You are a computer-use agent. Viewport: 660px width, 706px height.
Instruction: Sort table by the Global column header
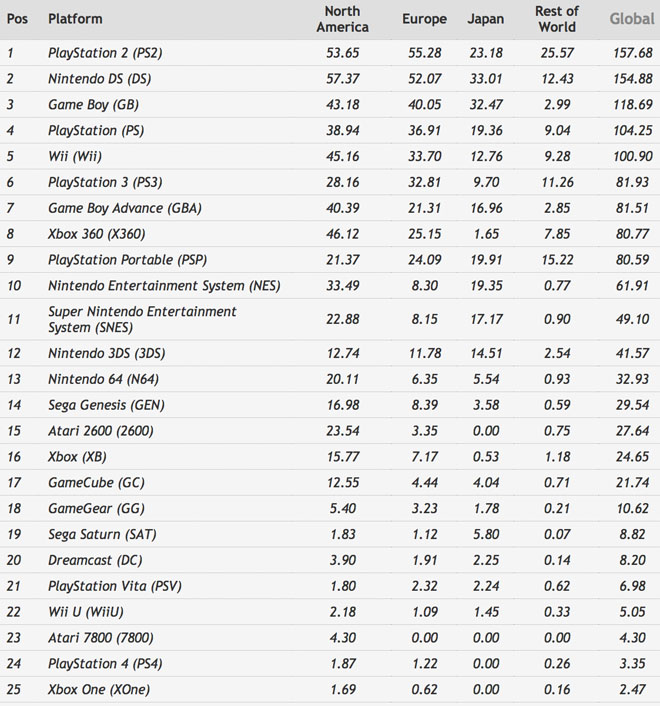(x=632, y=19)
